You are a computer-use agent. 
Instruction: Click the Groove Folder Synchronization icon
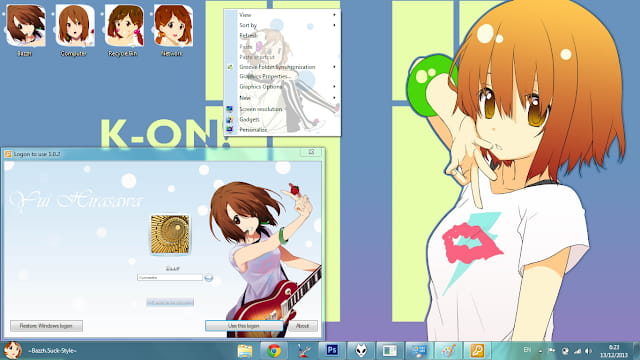230,67
